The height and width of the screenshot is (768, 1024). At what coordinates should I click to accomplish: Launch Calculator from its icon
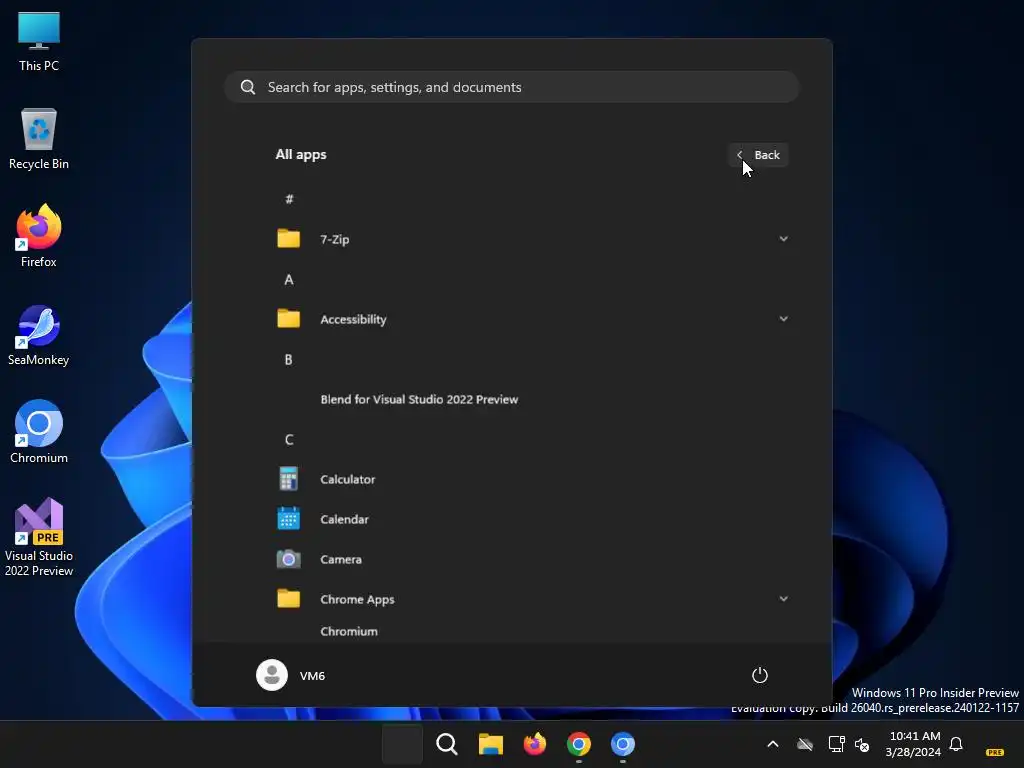click(288, 479)
